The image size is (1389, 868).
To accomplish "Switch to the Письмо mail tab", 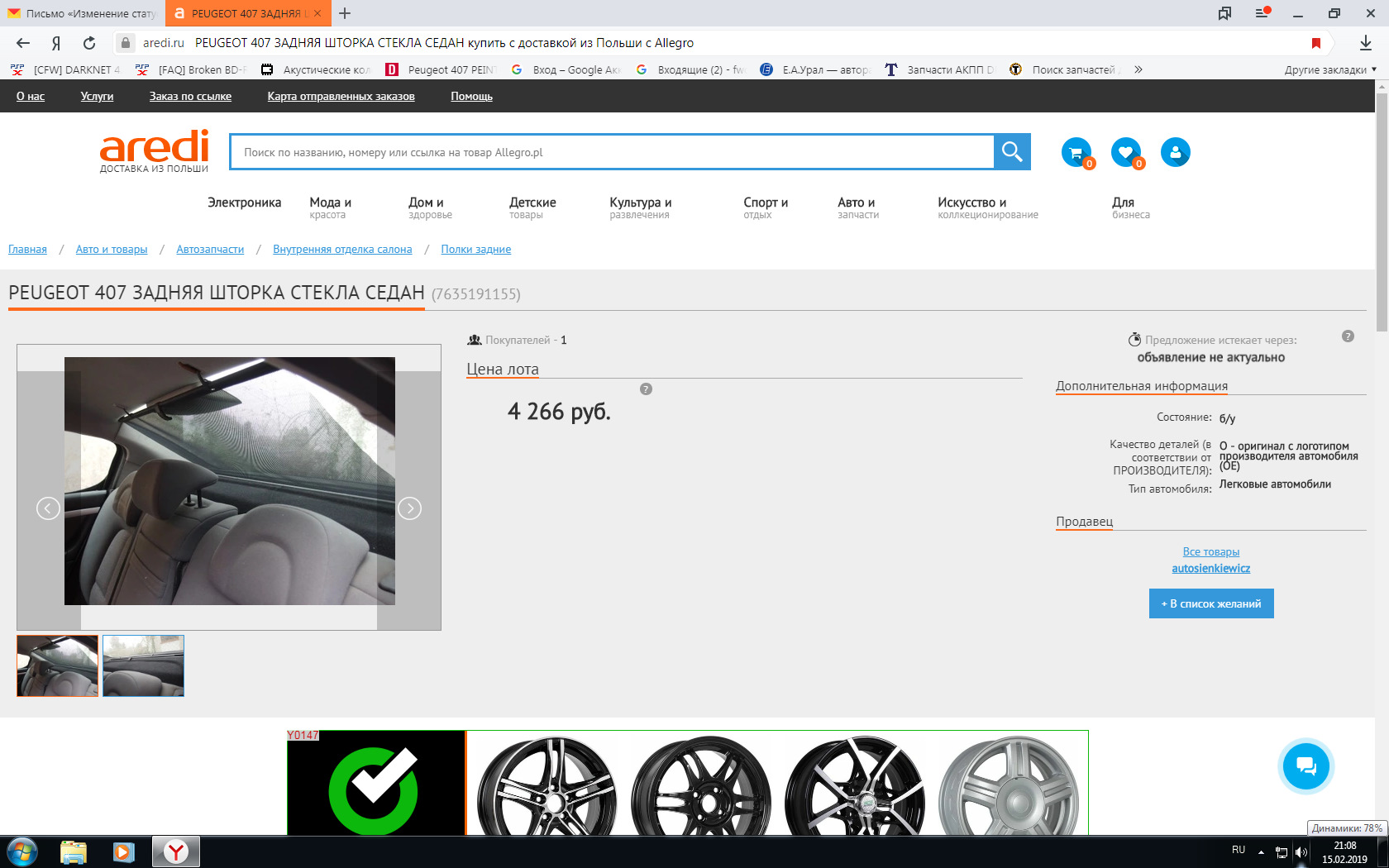I will (x=83, y=13).
